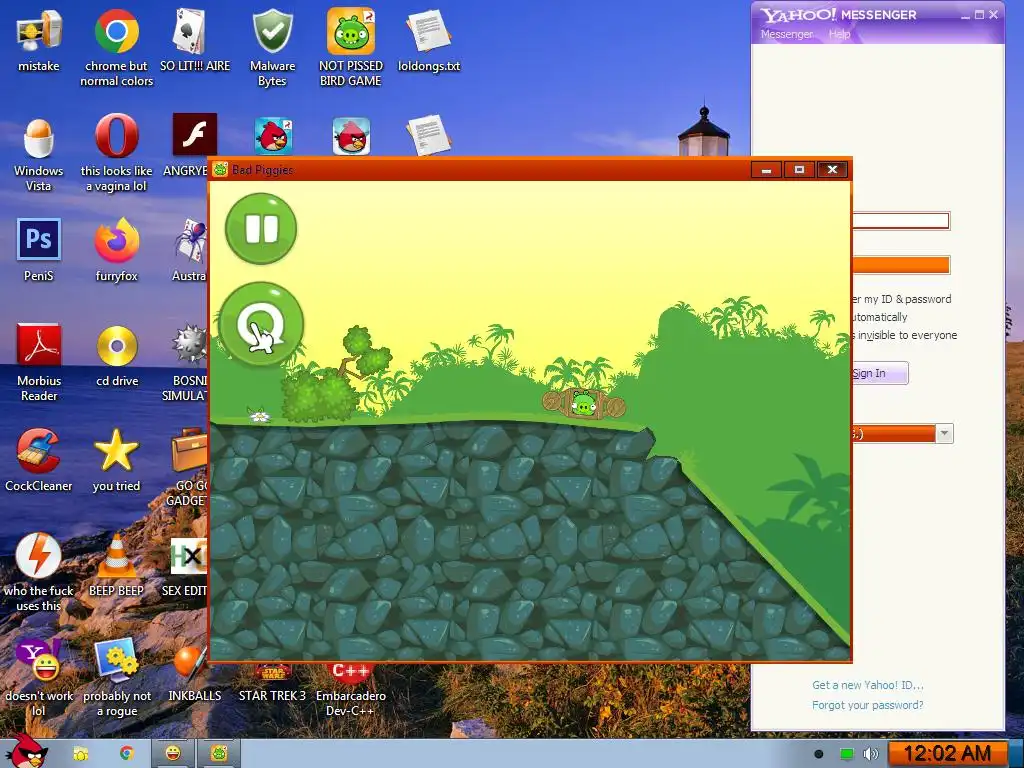Screen dimensions: 1024x768
Task: Launch Chrome from taskbar quick launch
Action: tap(127, 754)
